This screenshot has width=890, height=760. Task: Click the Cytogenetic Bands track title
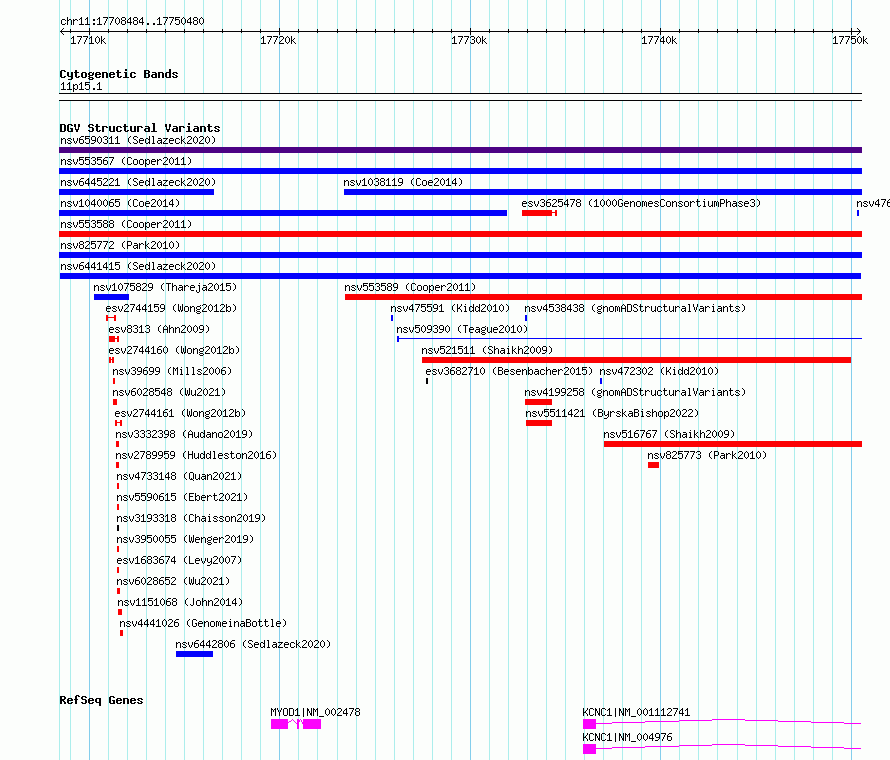(119, 74)
